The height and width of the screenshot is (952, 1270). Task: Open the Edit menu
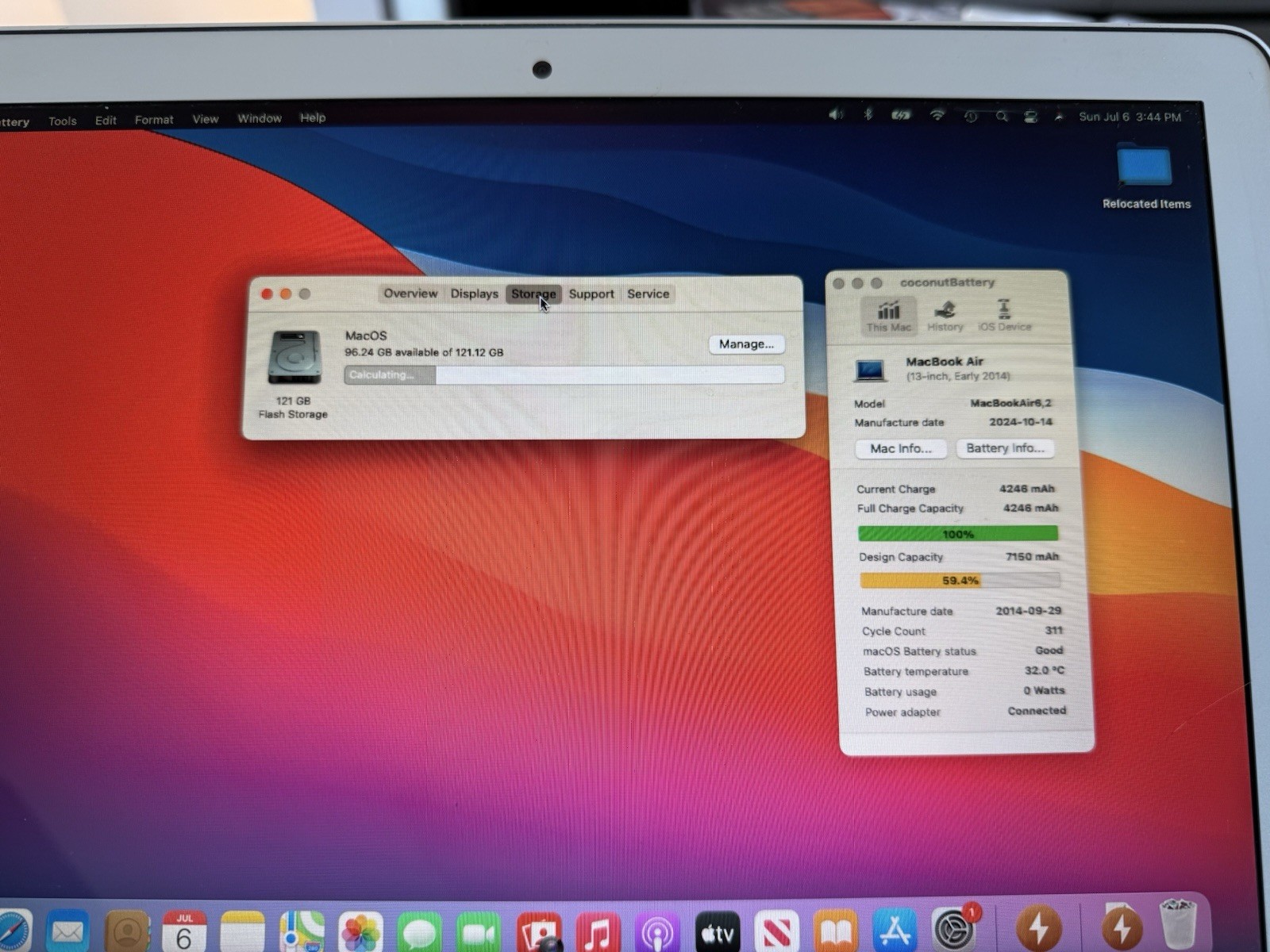[x=106, y=120]
